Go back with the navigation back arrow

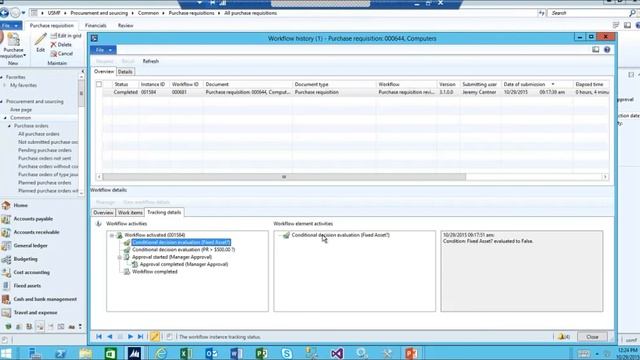pyautogui.click(x=4, y=13)
